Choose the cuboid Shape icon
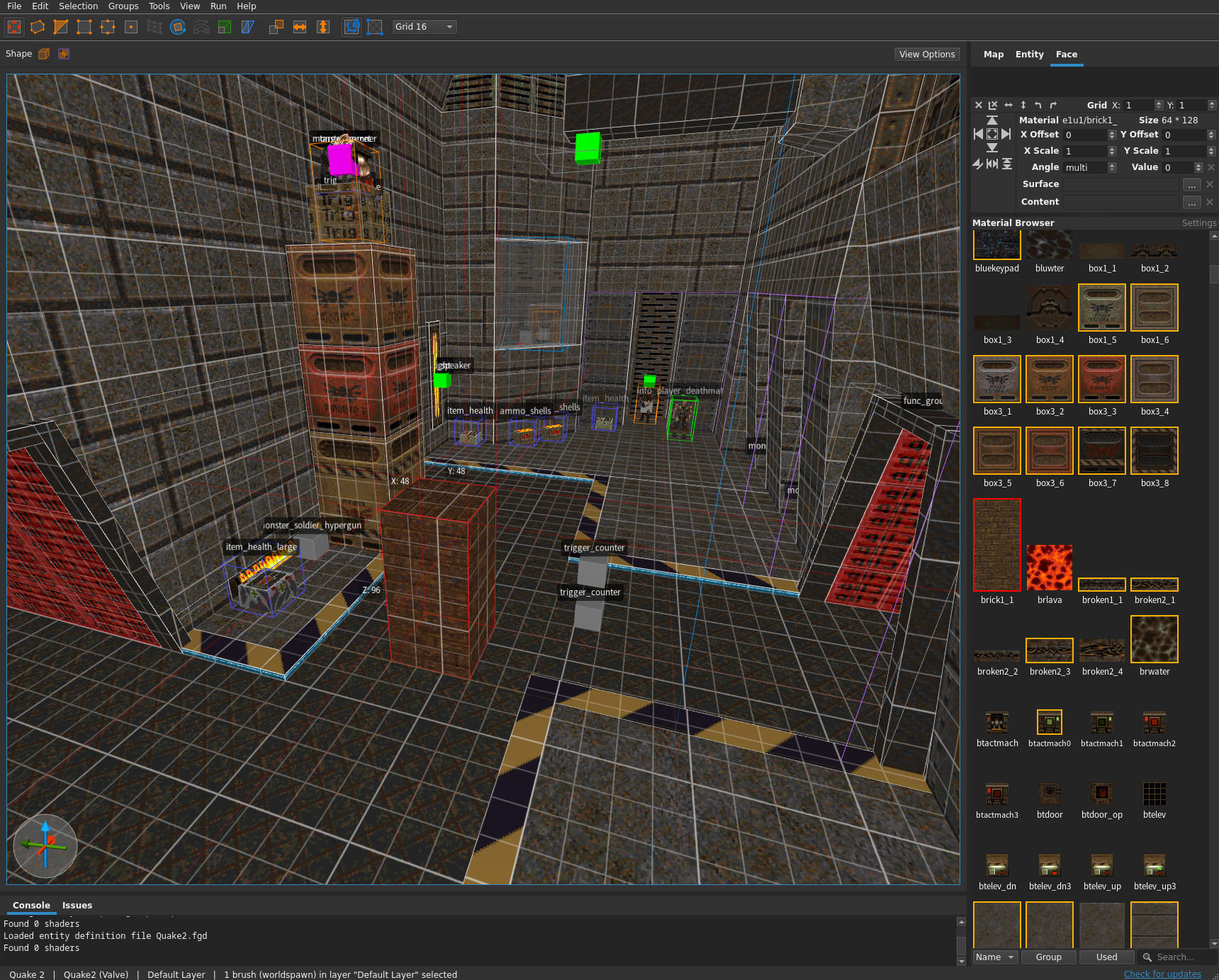This screenshot has height=980, width=1219. (44, 54)
